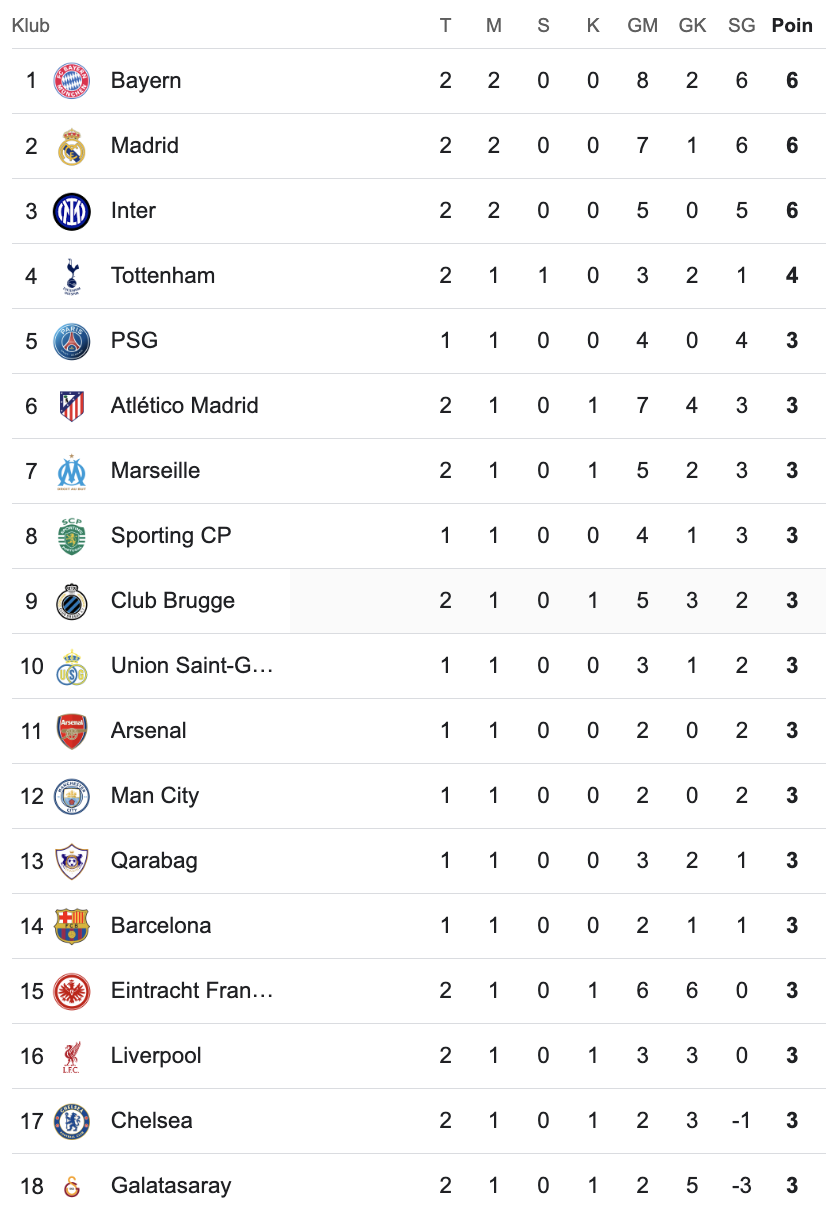The width and height of the screenshot is (826, 1216).
Task: Click the truncated Eintracht Fran… team name
Action: pyautogui.click(x=192, y=991)
